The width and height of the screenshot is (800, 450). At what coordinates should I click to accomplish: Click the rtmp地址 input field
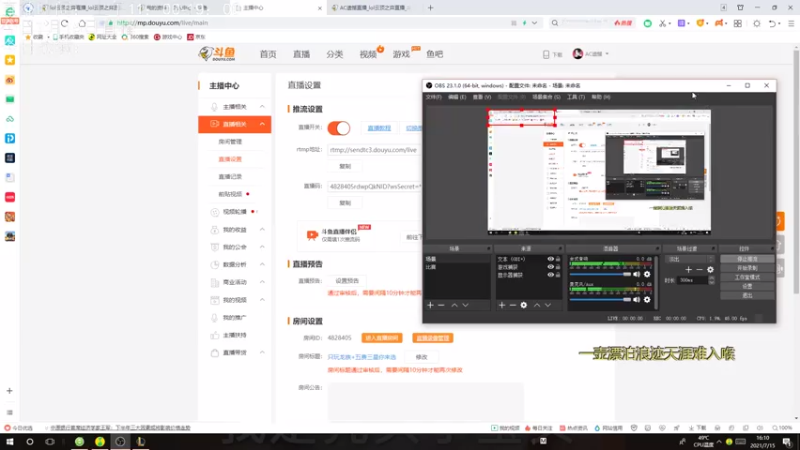click(x=375, y=150)
